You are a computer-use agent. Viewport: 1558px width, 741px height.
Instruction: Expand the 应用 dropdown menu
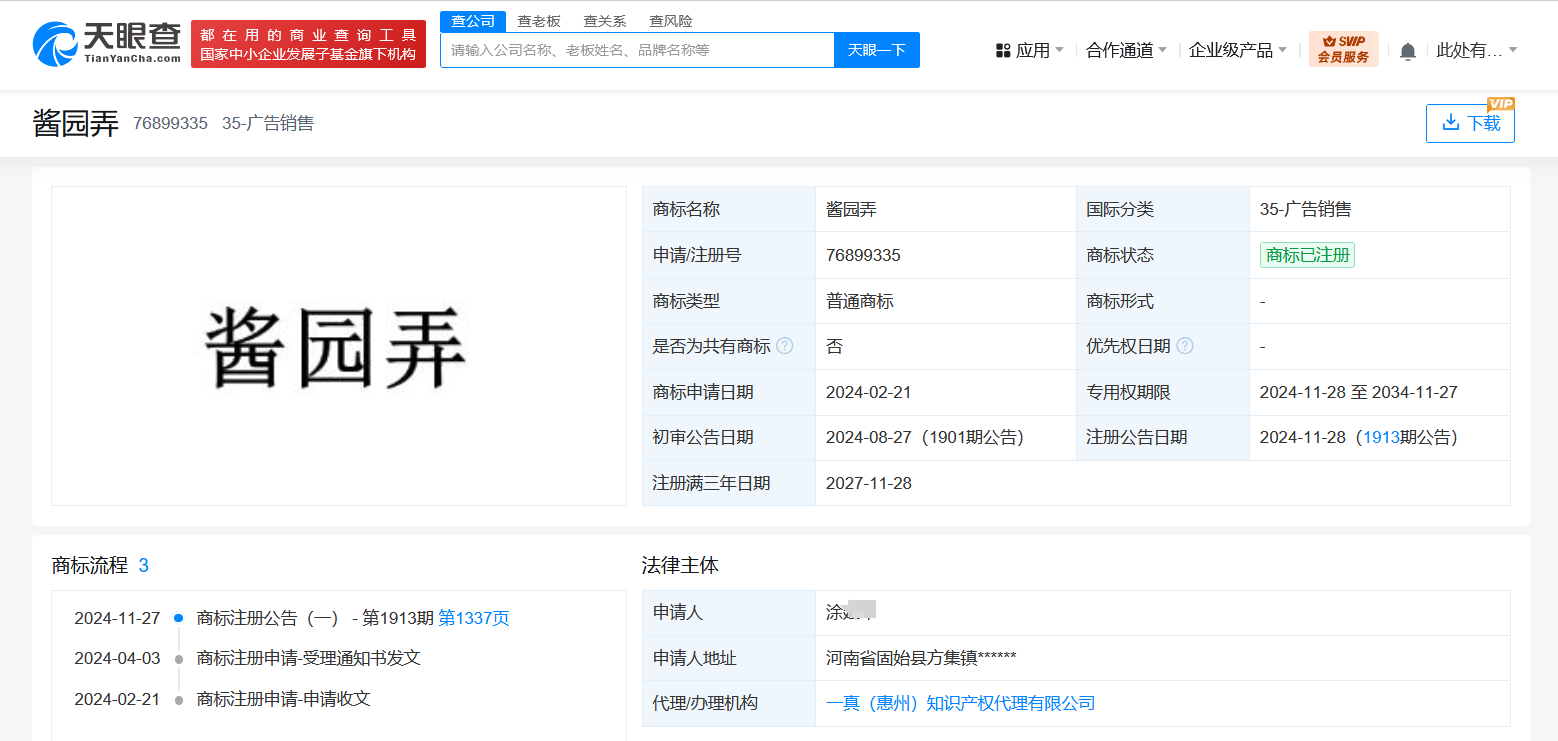(1031, 50)
